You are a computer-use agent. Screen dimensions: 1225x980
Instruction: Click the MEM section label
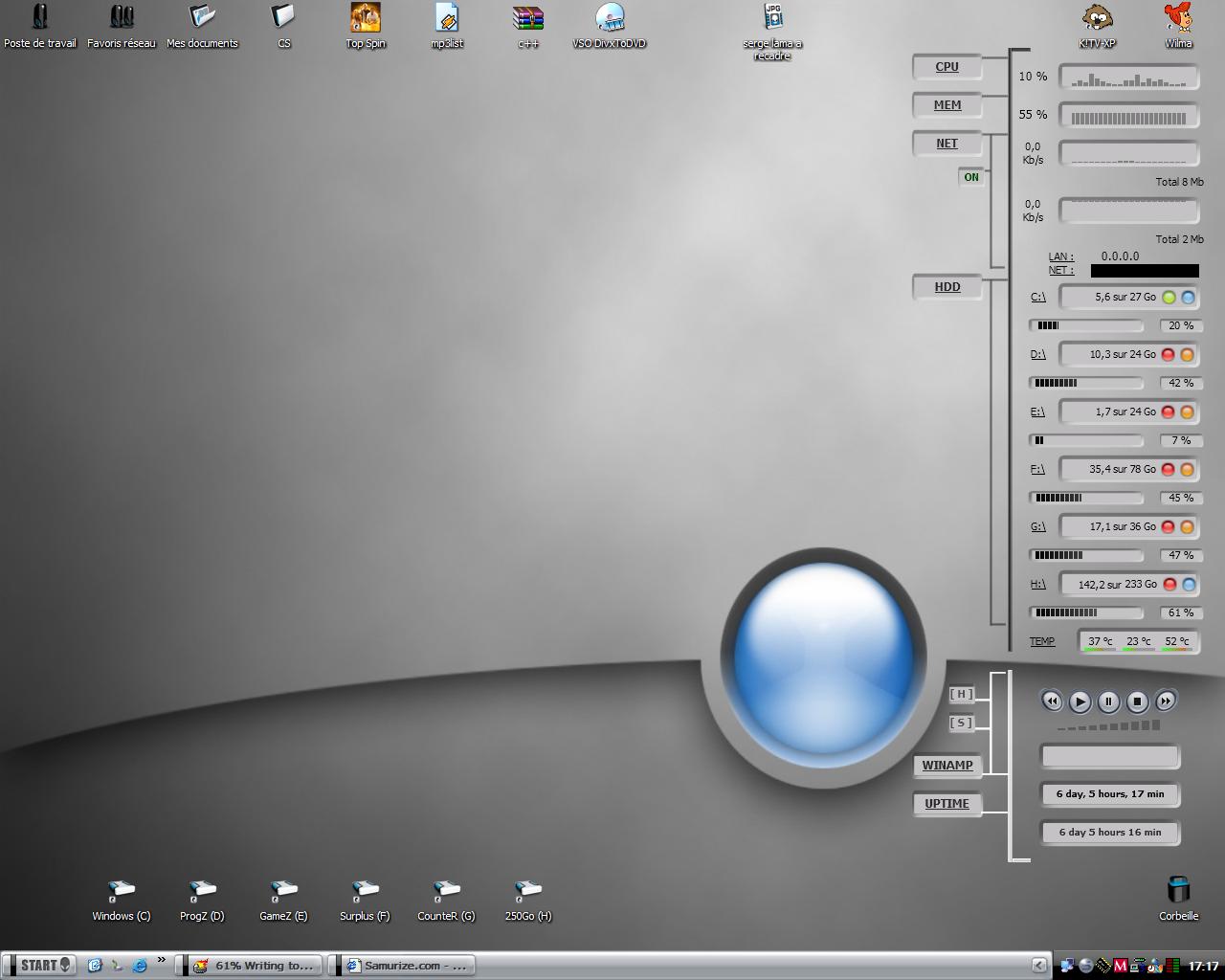point(947,105)
